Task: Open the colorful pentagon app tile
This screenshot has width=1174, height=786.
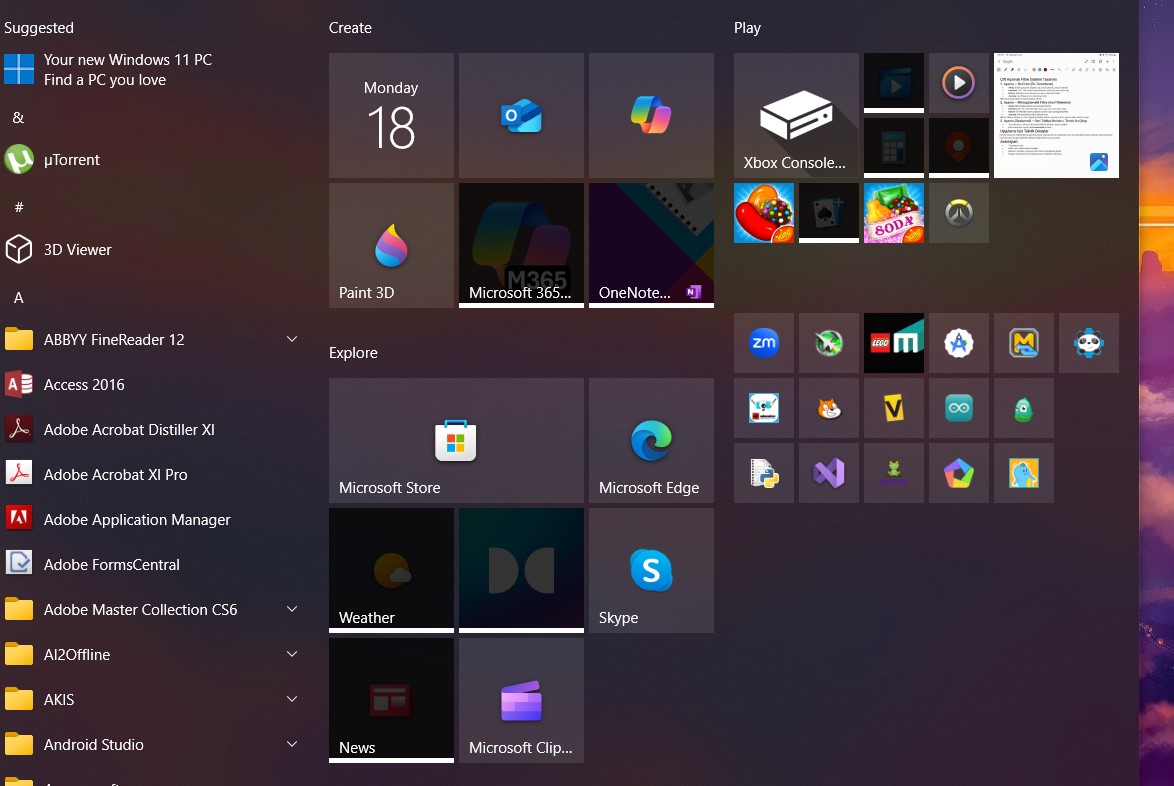Action: (x=959, y=473)
